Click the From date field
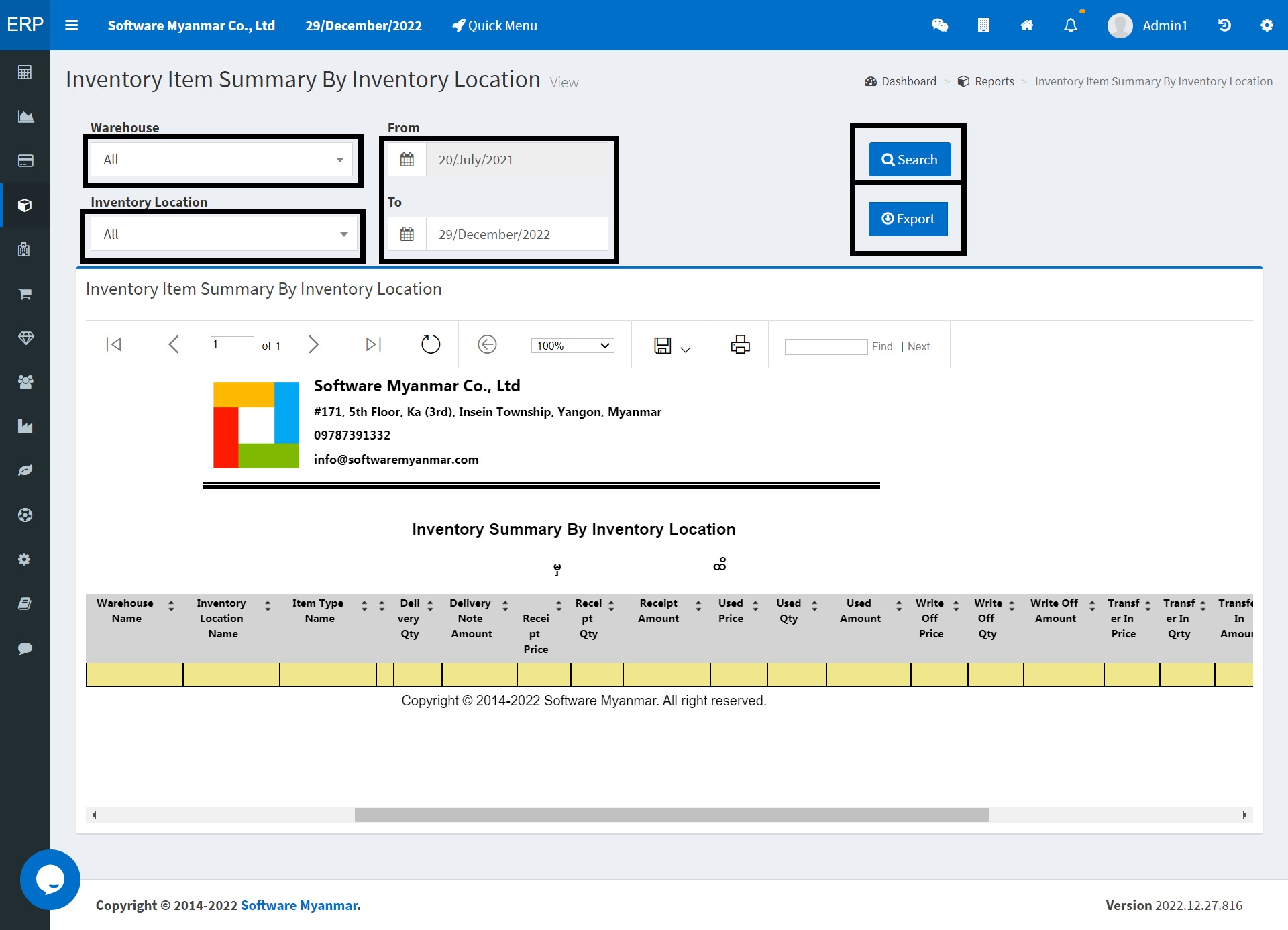 [x=517, y=160]
